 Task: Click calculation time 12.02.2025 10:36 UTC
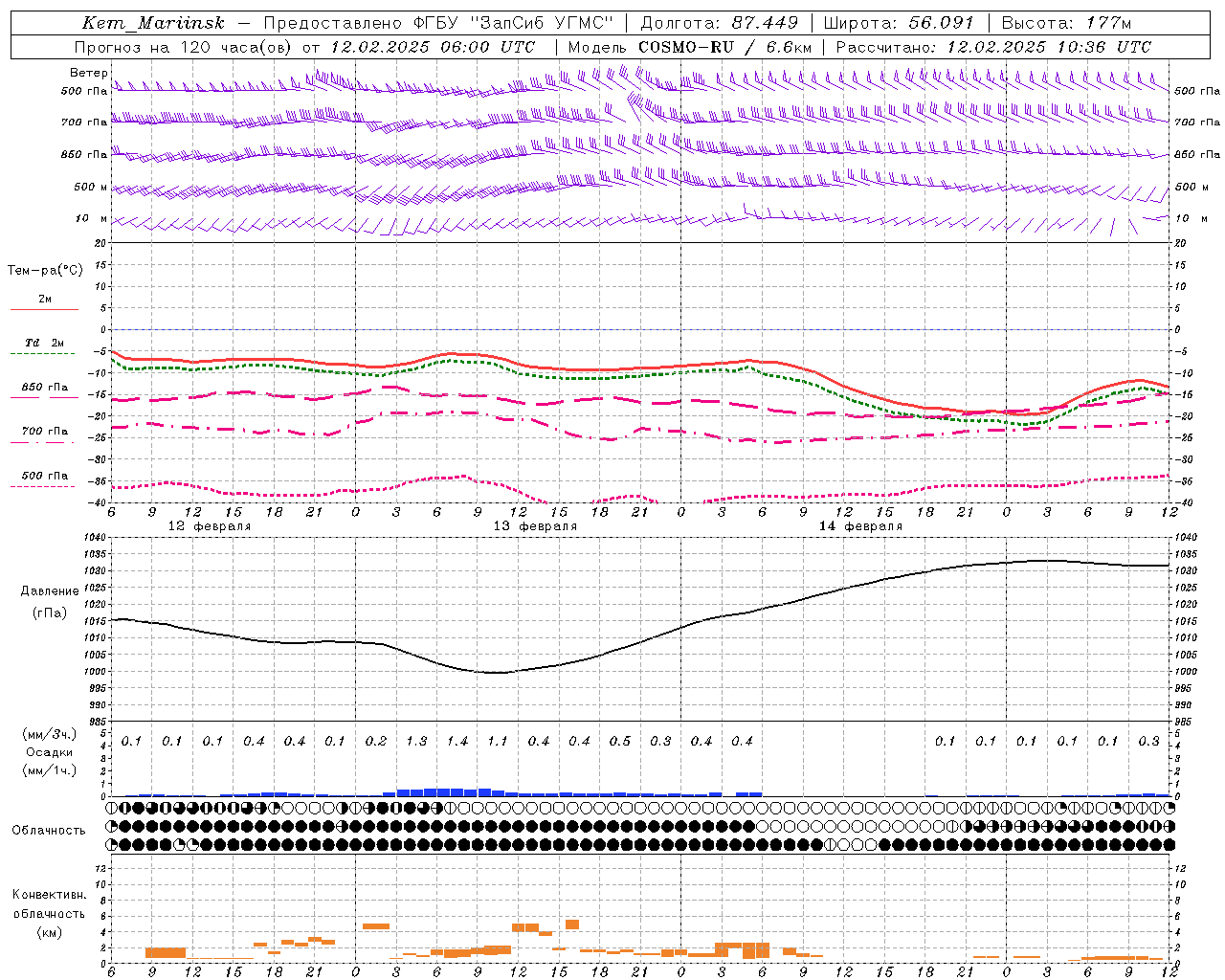[1049, 47]
